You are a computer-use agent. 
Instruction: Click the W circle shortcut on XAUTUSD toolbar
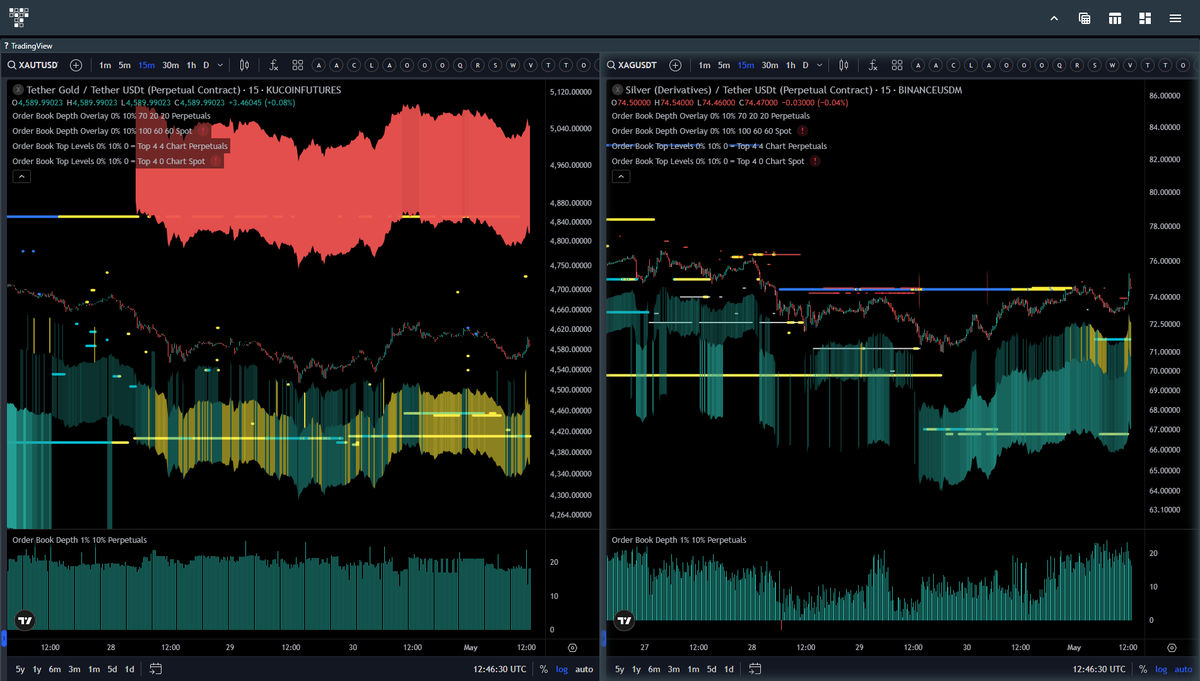pos(513,65)
